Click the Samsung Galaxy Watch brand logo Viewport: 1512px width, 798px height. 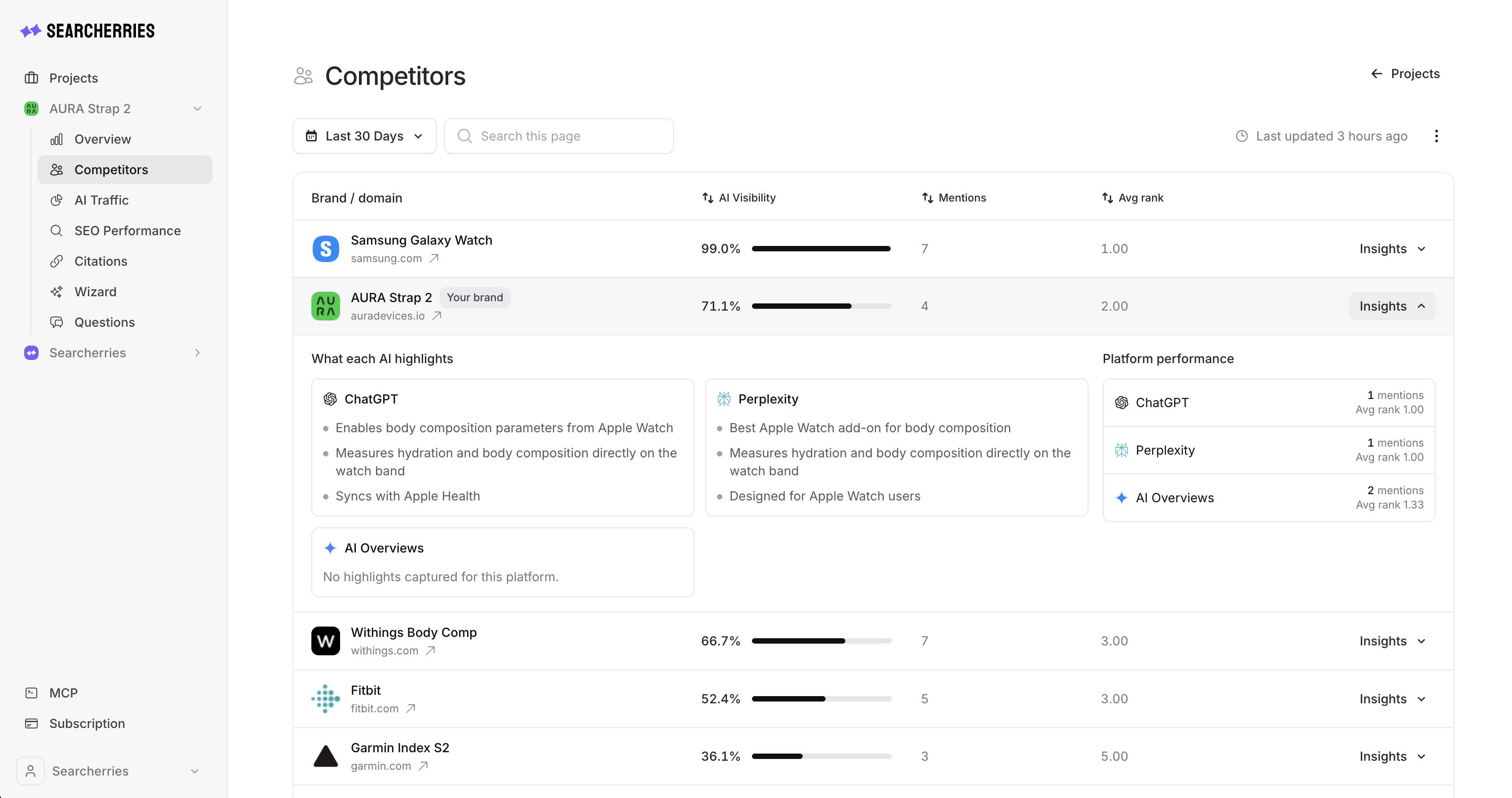pos(326,249)
